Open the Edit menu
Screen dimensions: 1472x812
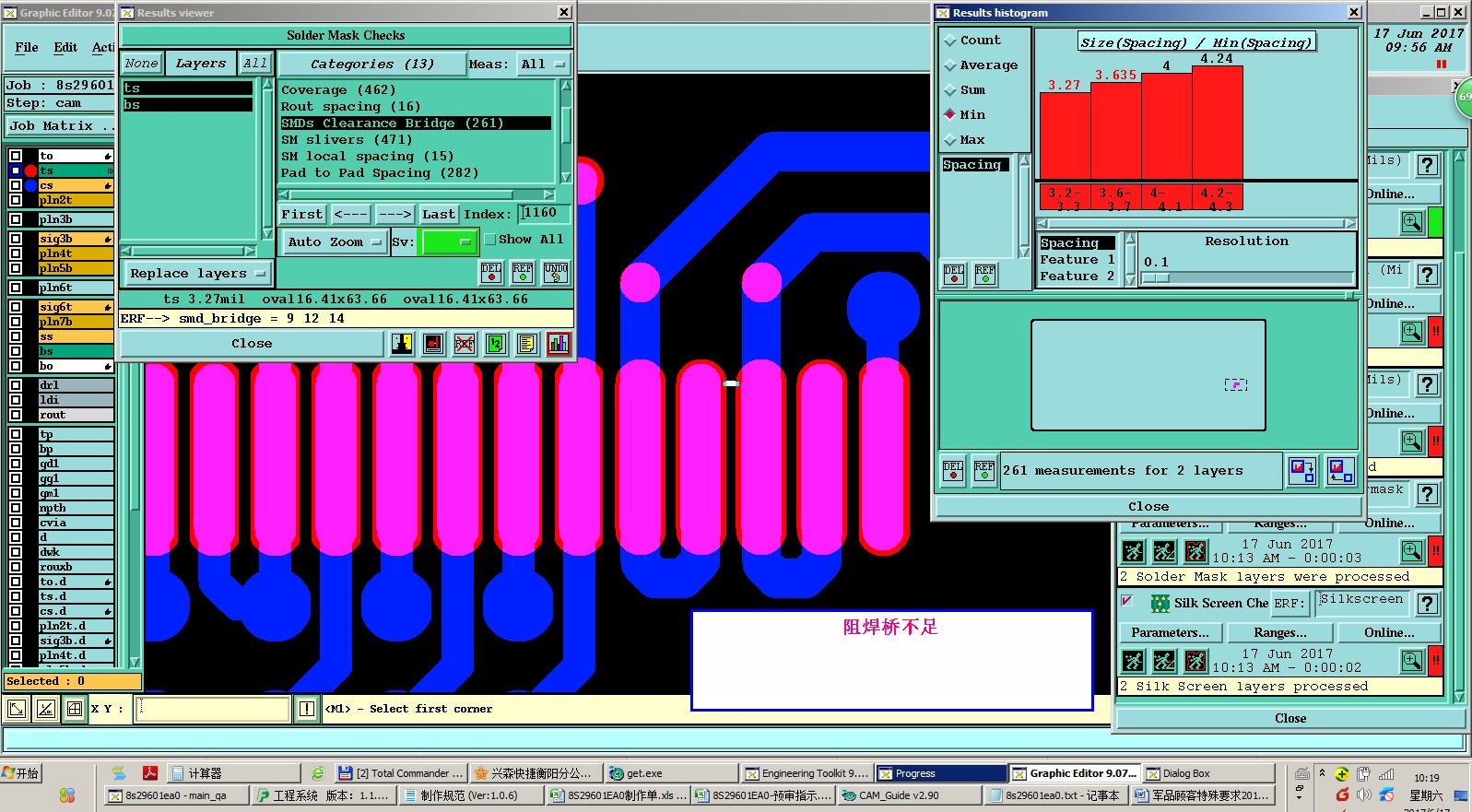pos(65,48)
